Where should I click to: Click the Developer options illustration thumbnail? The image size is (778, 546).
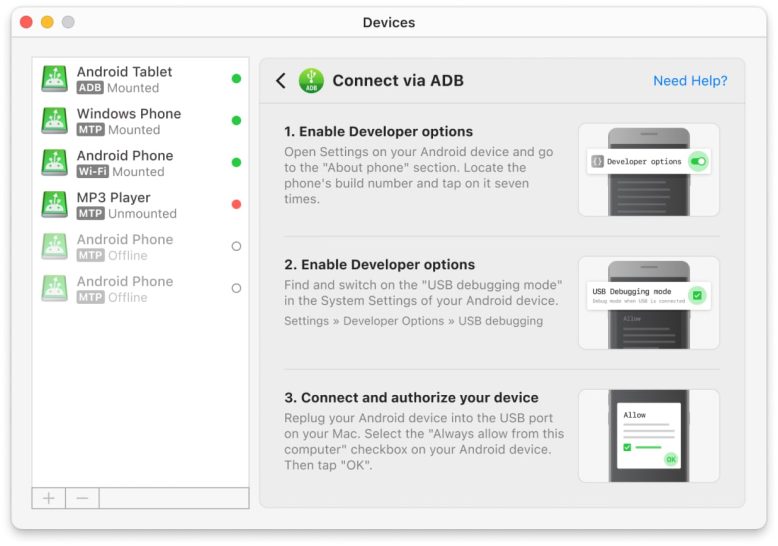pyautogui.click(x=648, y=170)
